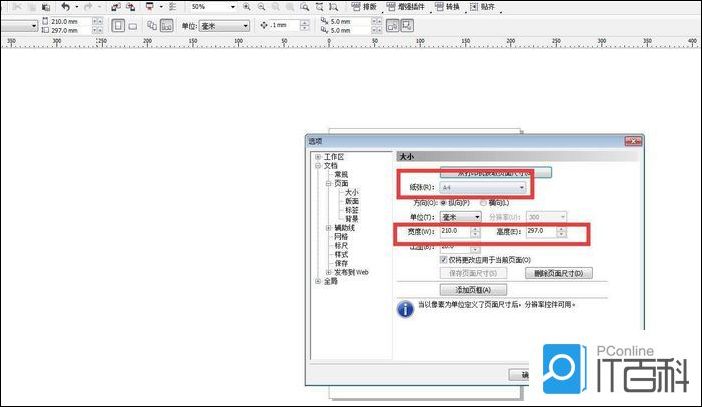The image size is (702, 407).
Task: Click the 宽度(W) 210.0 input field
Action: 455,231
